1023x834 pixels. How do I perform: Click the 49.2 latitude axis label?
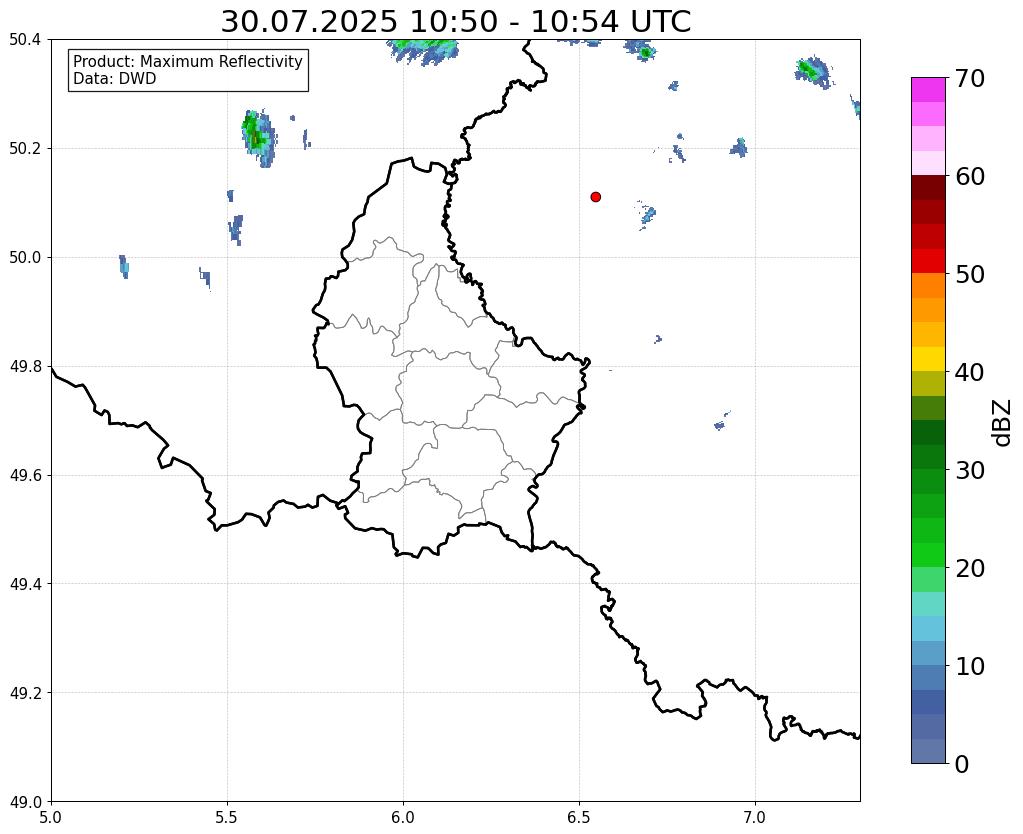[25, 693]
